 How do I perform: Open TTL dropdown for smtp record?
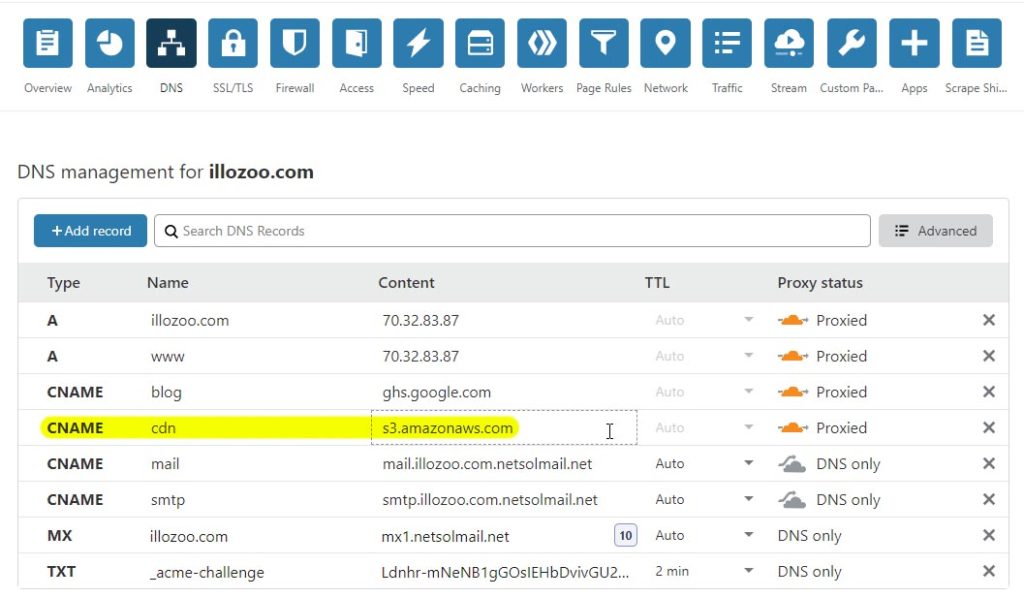click(748, 499)
